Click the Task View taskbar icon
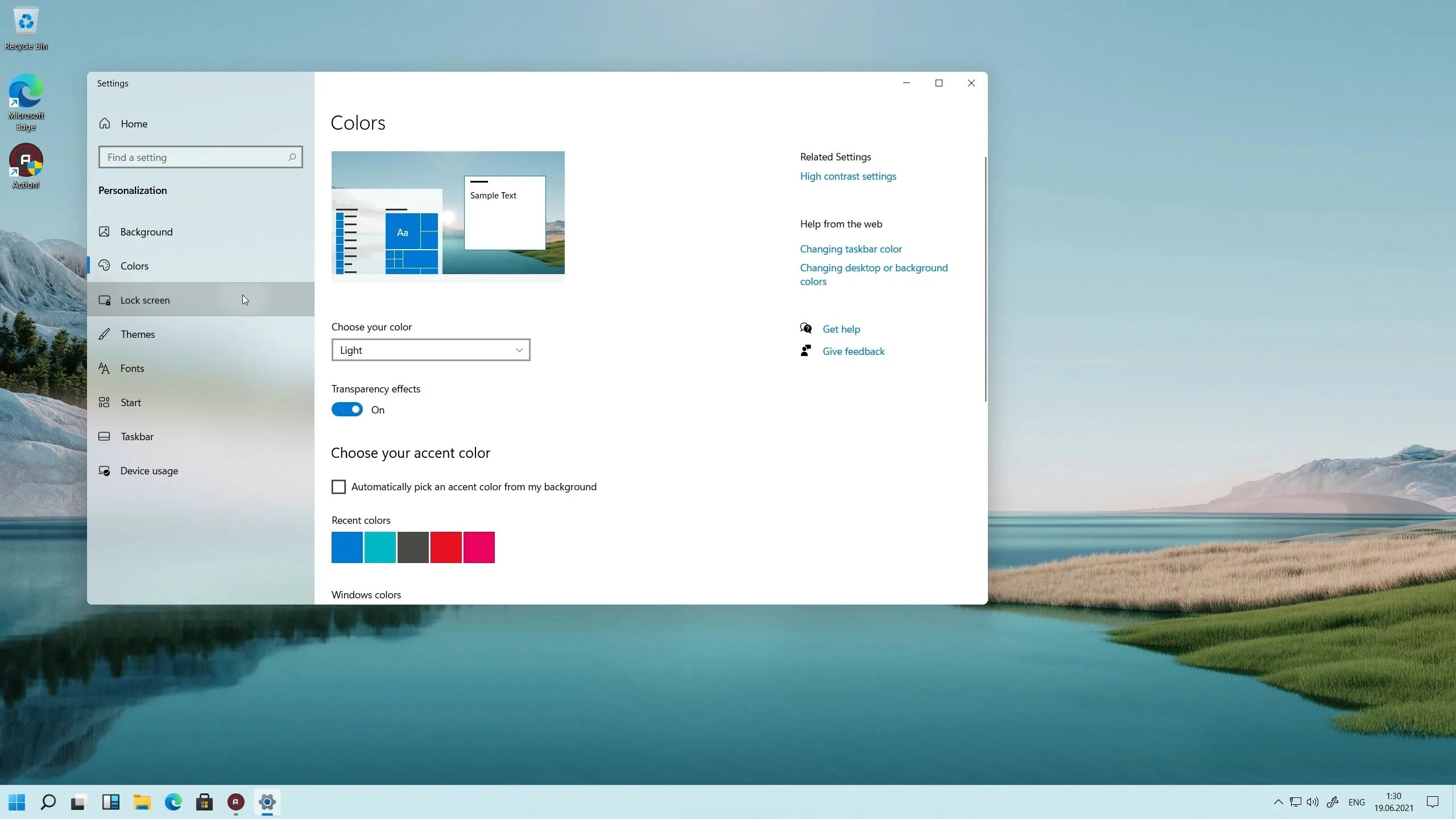Image resolution: width=1456 pixels, height=819 pixels. click(78, 802)
